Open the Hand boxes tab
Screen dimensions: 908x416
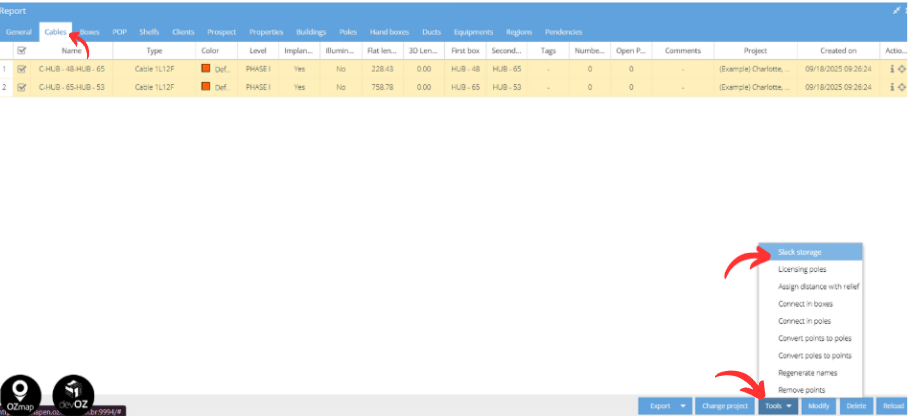click(389, 32)
